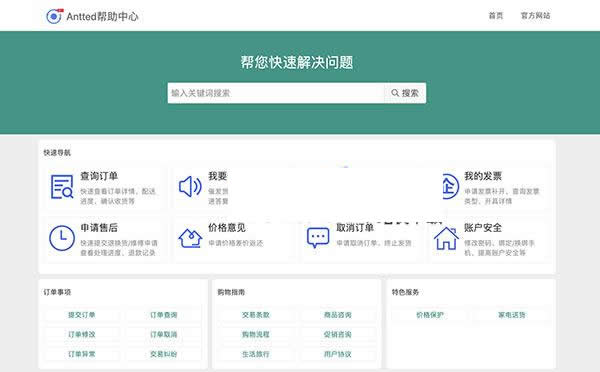Screen dimensions: 600x372
Task: Click the Antted logo icon in header
Action: (54, 16)
